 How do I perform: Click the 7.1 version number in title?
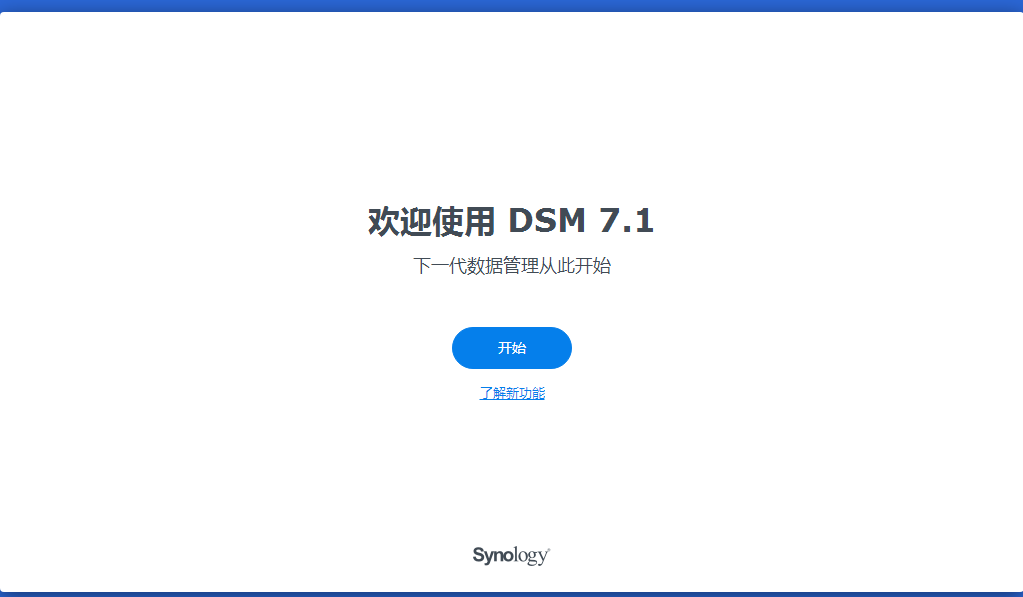tap(626, 221)
